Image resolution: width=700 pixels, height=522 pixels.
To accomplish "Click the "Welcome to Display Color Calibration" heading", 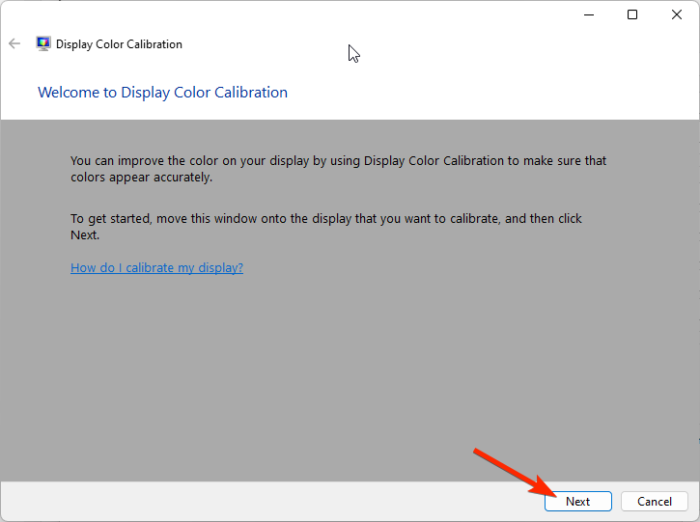I will (162, 92).
